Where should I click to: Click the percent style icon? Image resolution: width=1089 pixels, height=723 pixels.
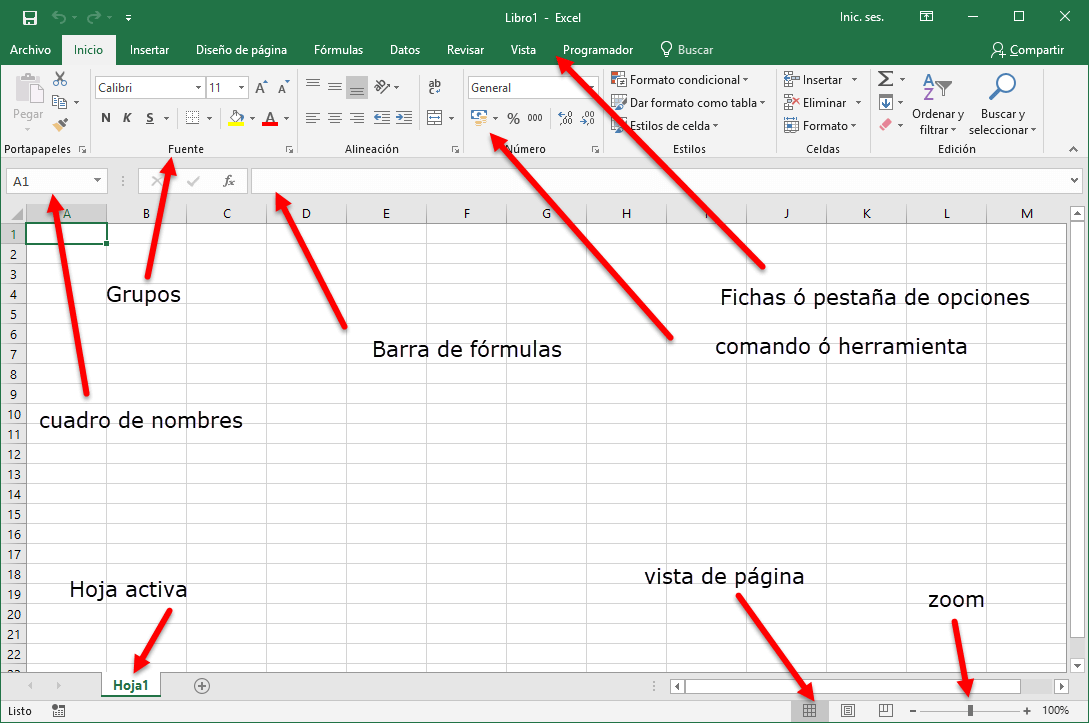click(513, 118)
